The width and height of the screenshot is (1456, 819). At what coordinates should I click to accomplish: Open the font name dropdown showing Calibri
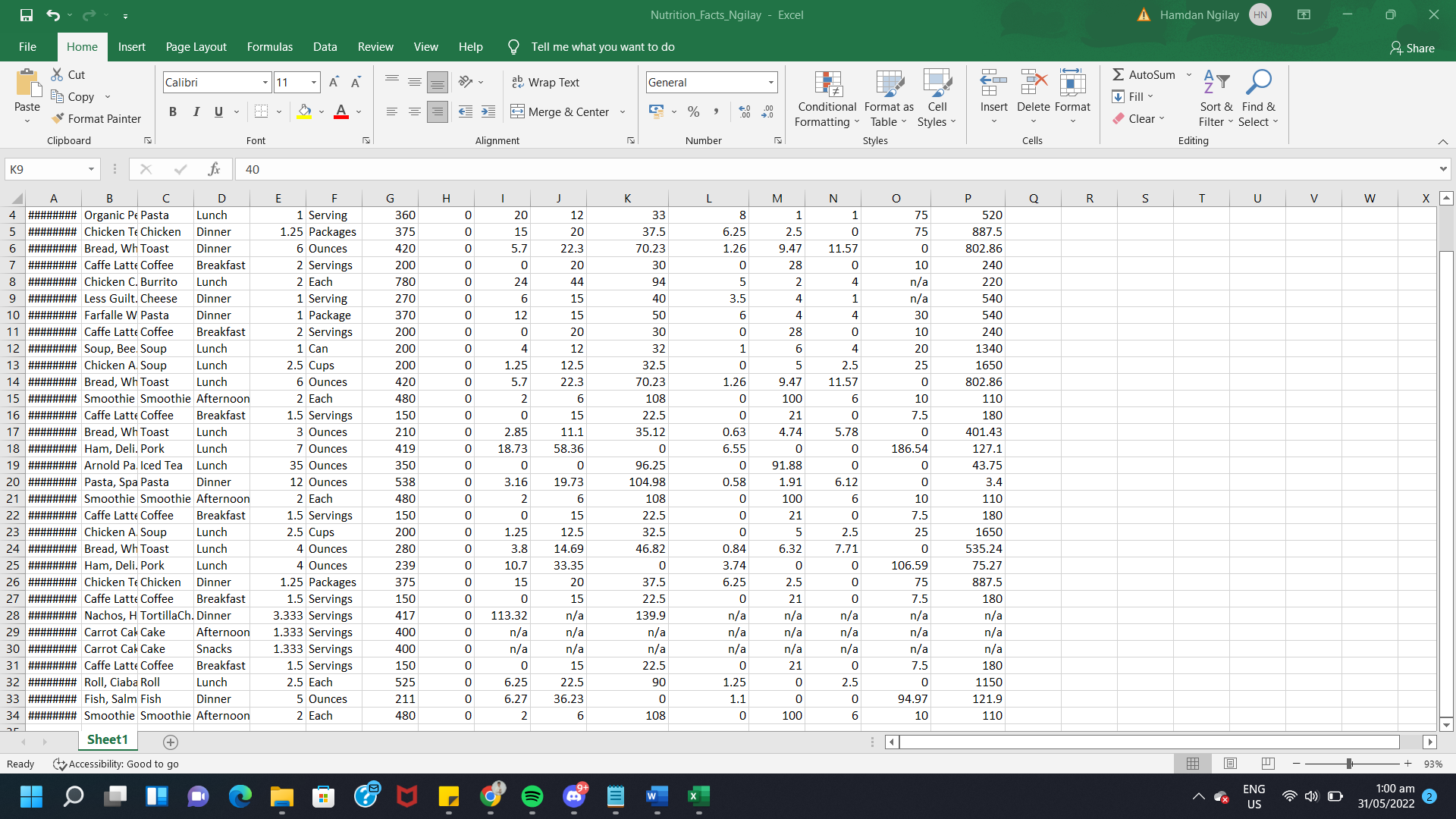coord(265,82)
